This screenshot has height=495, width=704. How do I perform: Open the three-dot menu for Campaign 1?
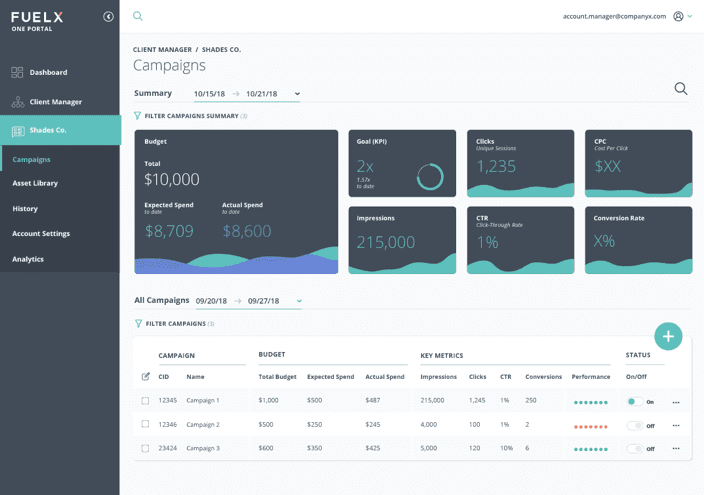click(676, 401)
